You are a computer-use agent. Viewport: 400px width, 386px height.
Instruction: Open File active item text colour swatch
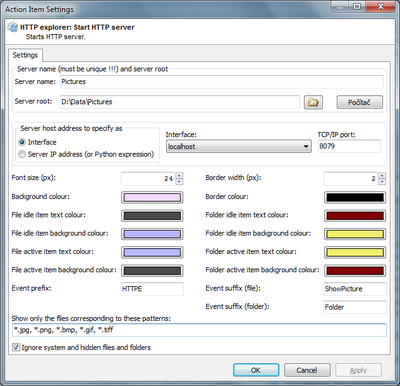coord(152,252)
